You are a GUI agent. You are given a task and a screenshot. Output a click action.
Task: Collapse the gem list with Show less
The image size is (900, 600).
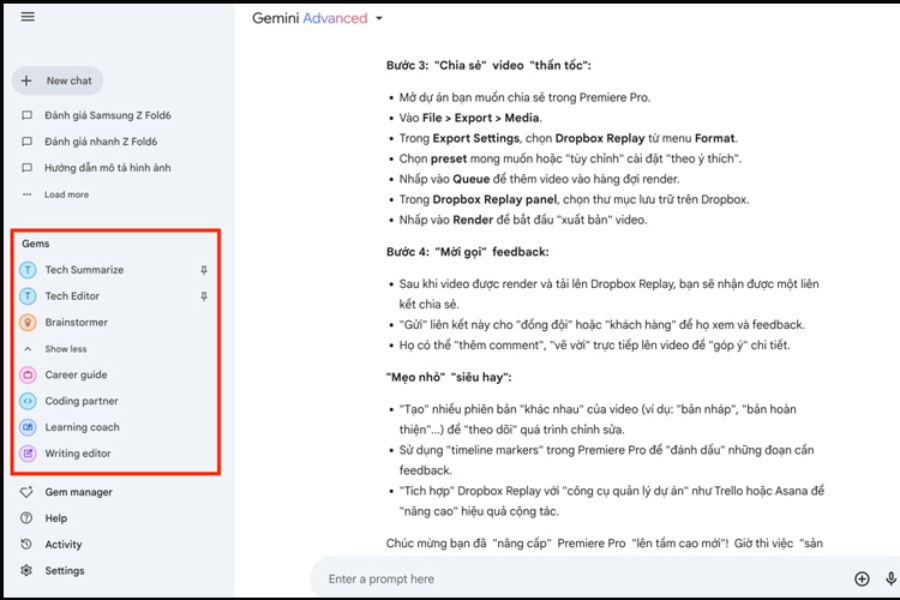[x=65, y=349]
